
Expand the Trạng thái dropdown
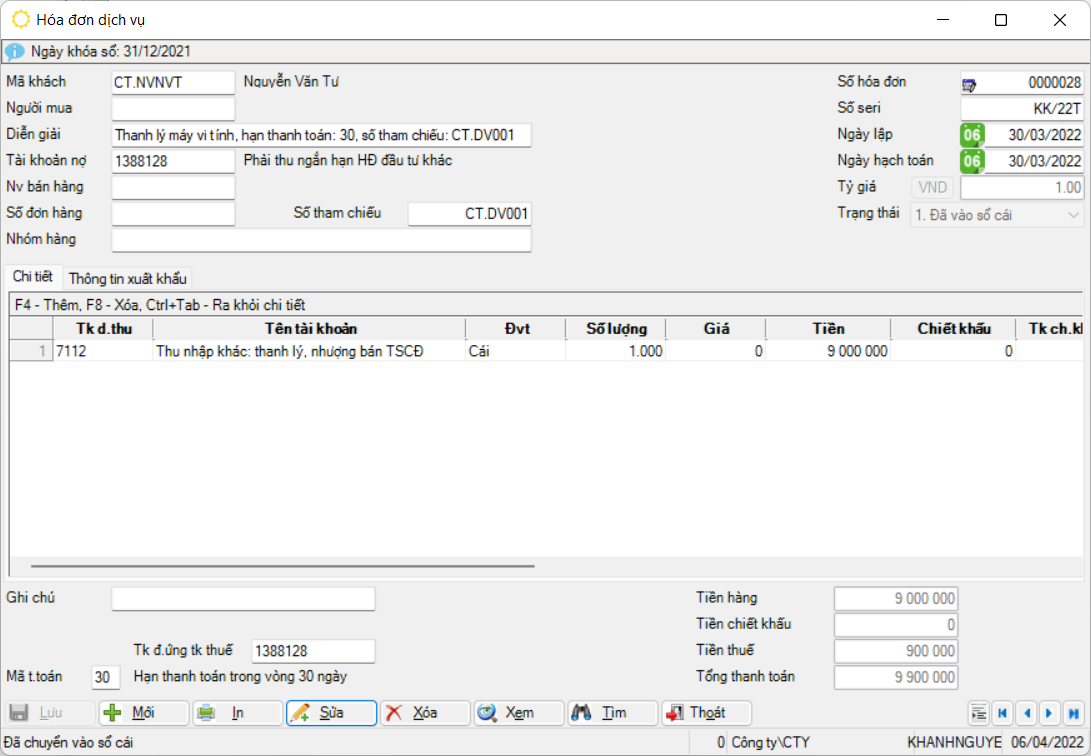point(1073,214)
